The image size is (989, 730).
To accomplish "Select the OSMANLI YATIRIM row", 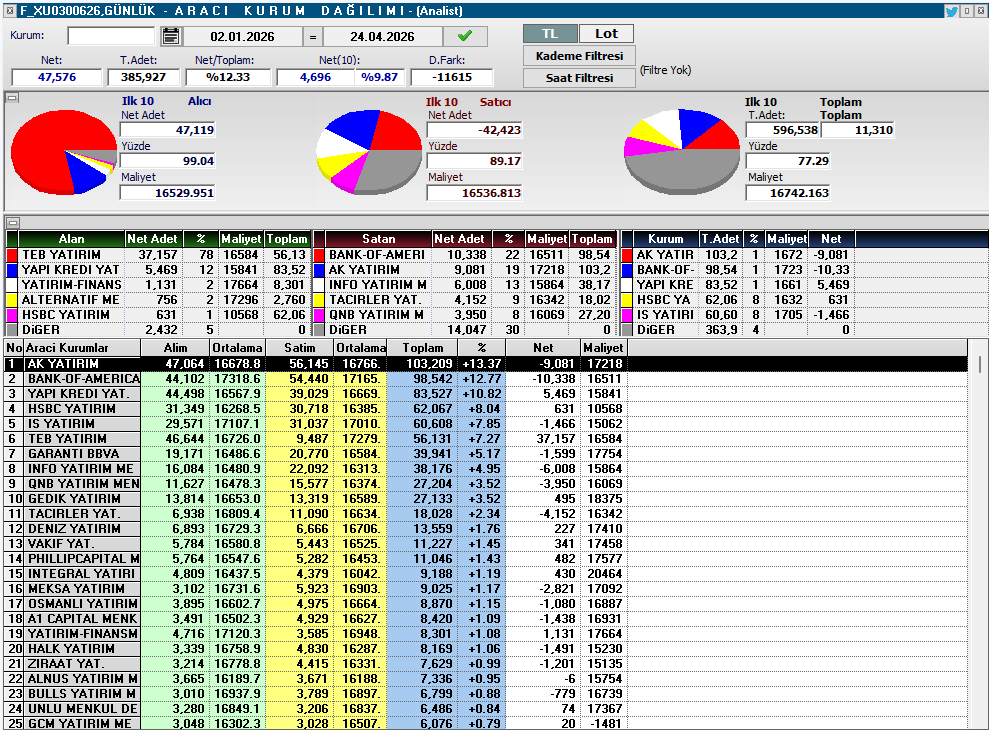I will click(x=486, y=604).
